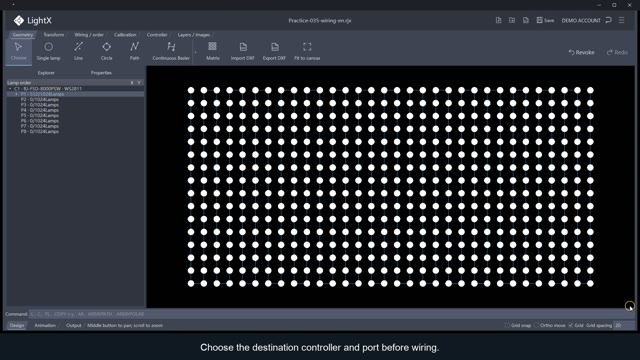The width and height of the screenshot is (640, 360).
Task: Expand the P1 port tree node
Action: pos(16,94)
